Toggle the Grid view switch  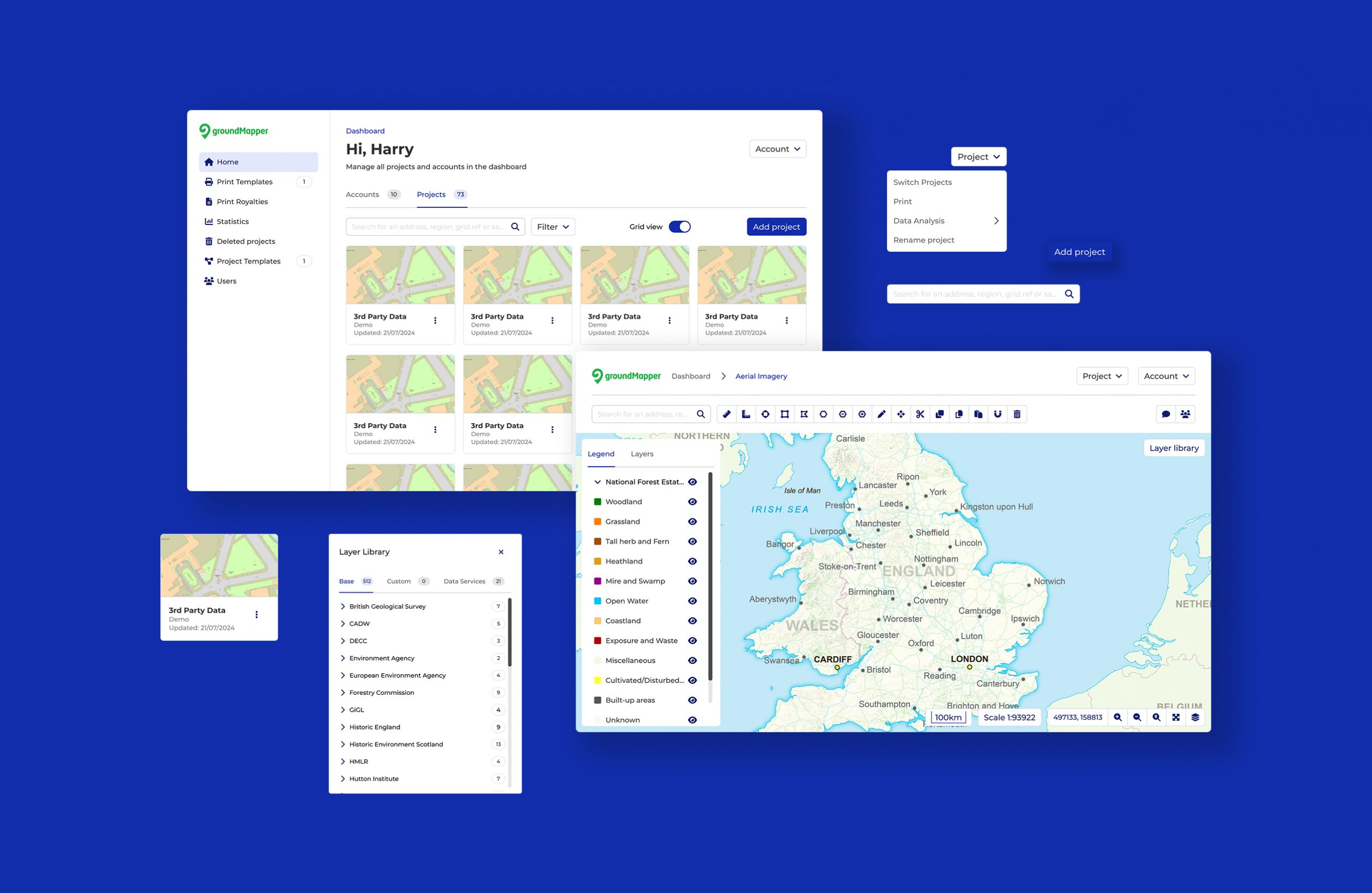(680, 227)
